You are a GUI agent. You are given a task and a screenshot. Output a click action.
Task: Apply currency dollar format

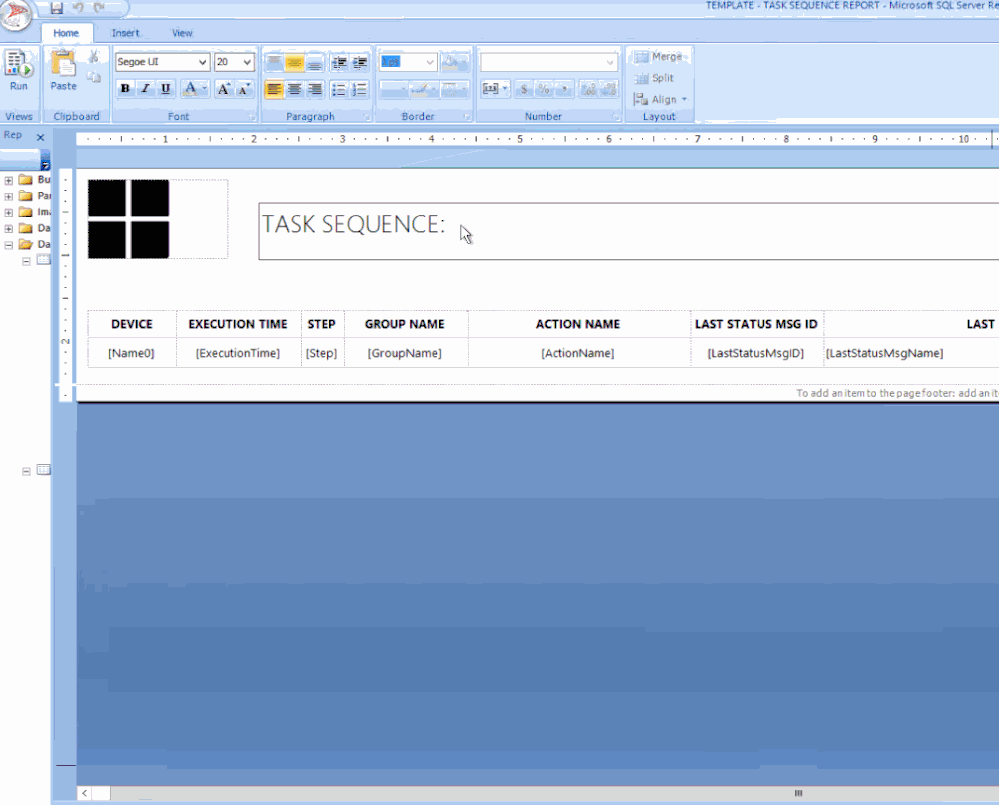pos(524,89)
